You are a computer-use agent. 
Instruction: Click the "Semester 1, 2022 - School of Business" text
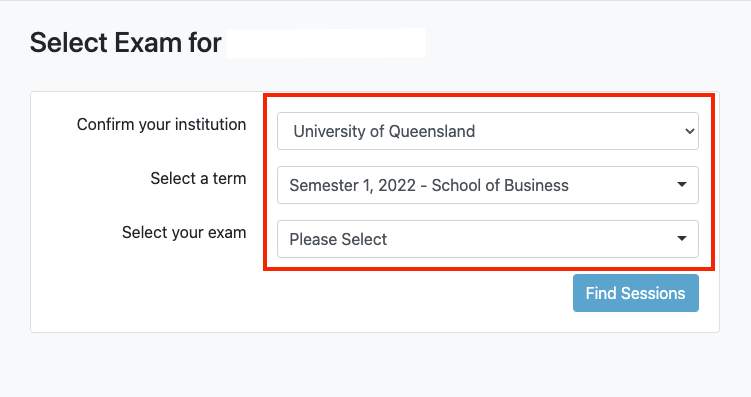[429, 185]
